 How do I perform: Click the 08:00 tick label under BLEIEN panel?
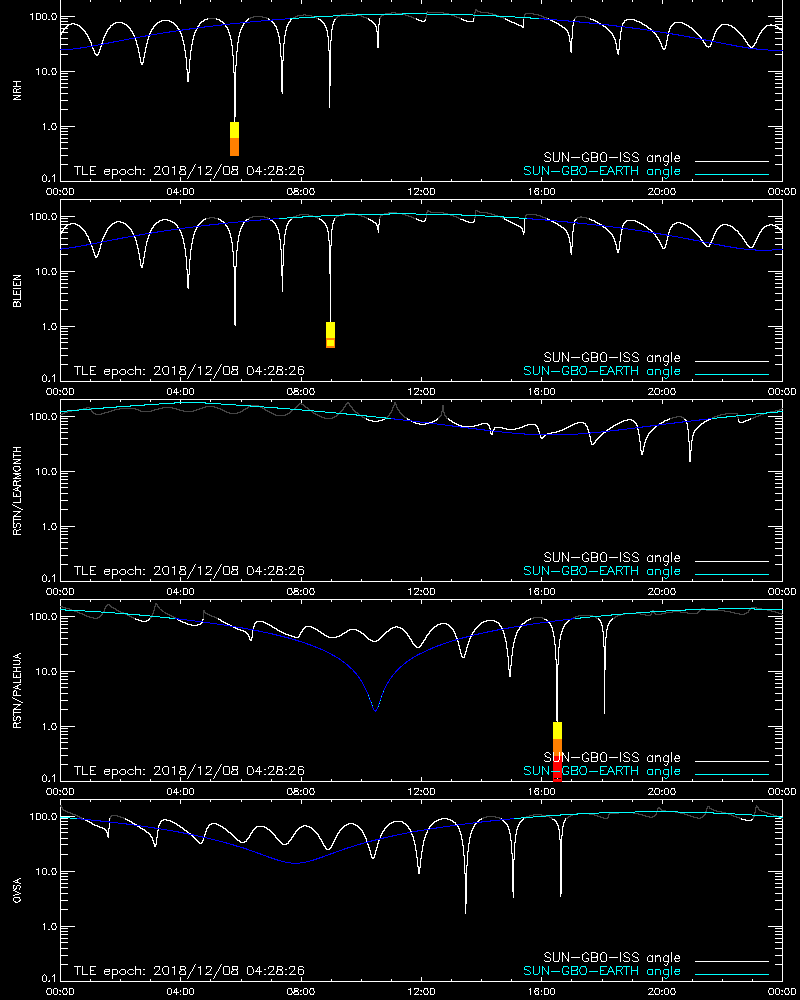(x=300, y=392)
